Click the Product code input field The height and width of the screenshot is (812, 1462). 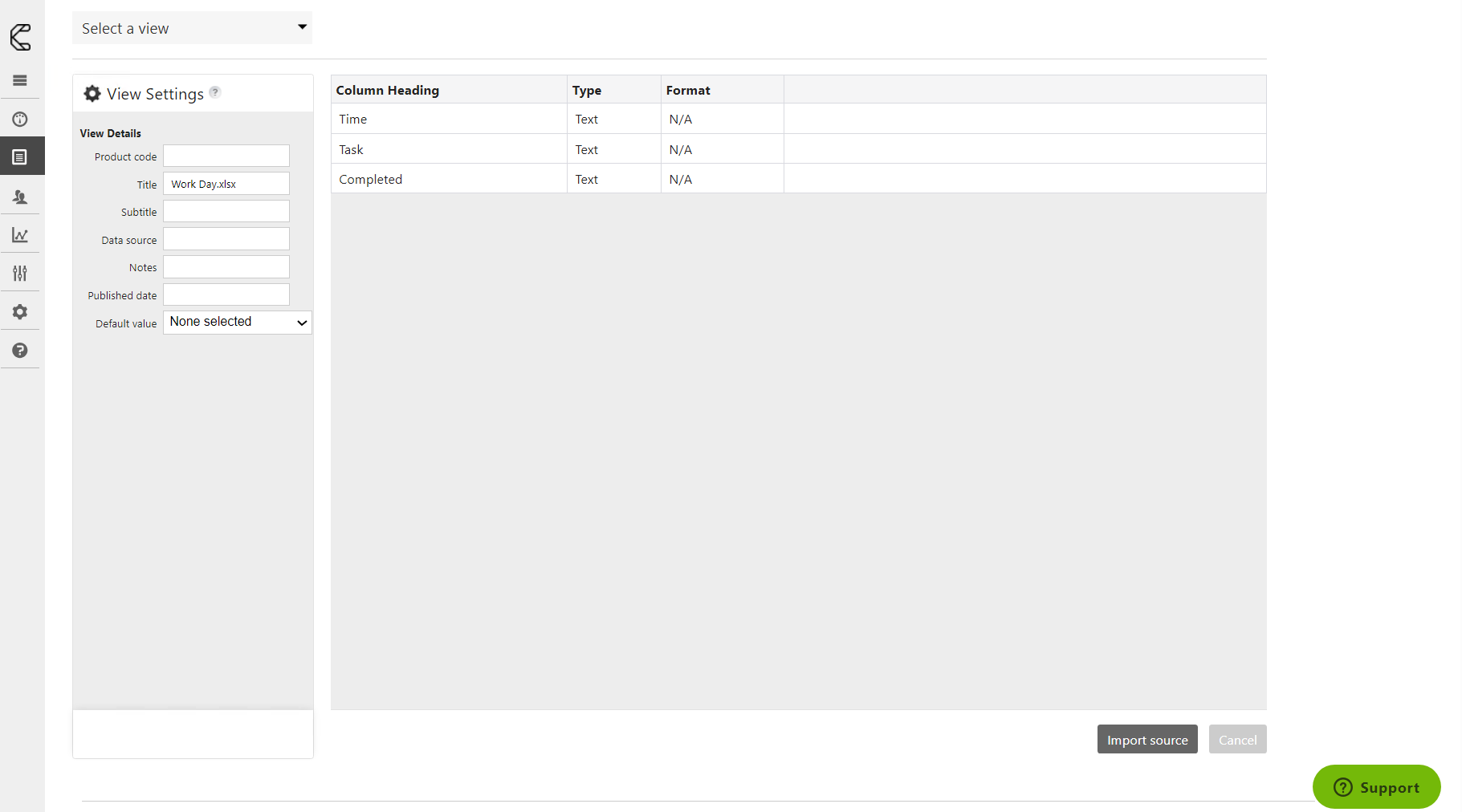(226, 156)
